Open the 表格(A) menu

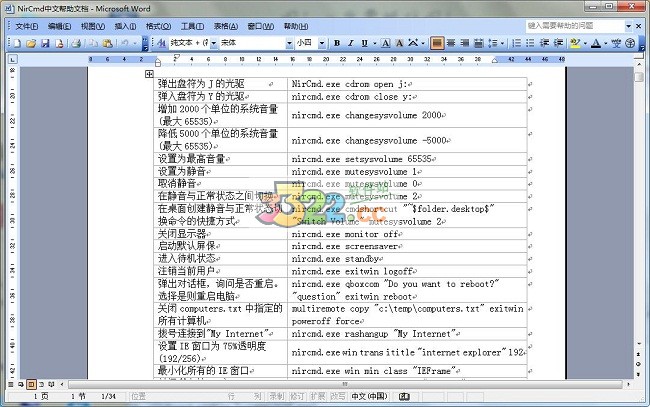226,27
